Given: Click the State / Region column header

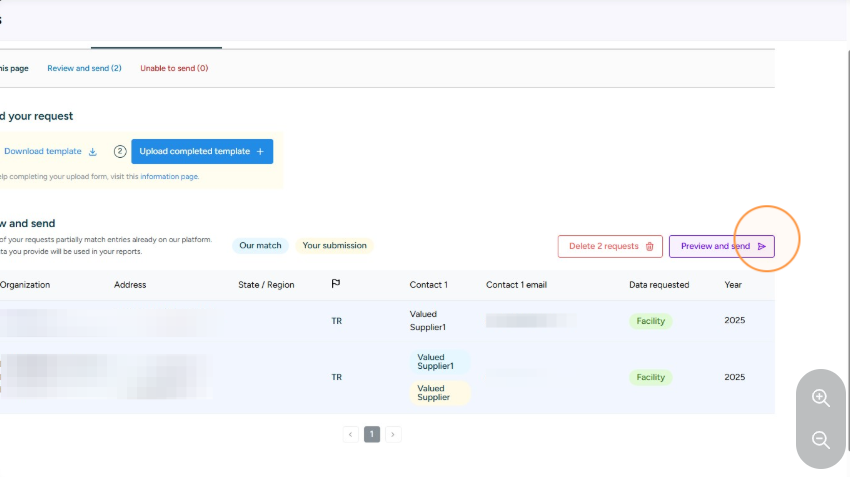Looking at the screenshot, I should [266, 285].
